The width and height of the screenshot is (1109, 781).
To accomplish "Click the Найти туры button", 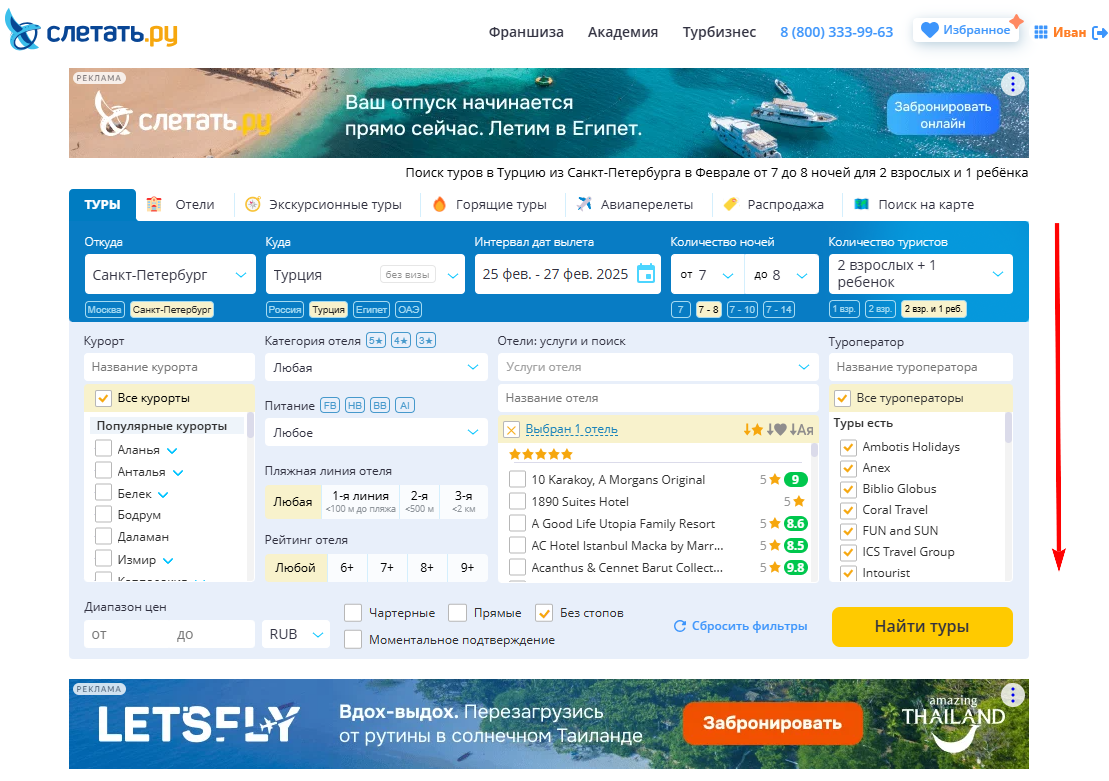I will [922, 627].
